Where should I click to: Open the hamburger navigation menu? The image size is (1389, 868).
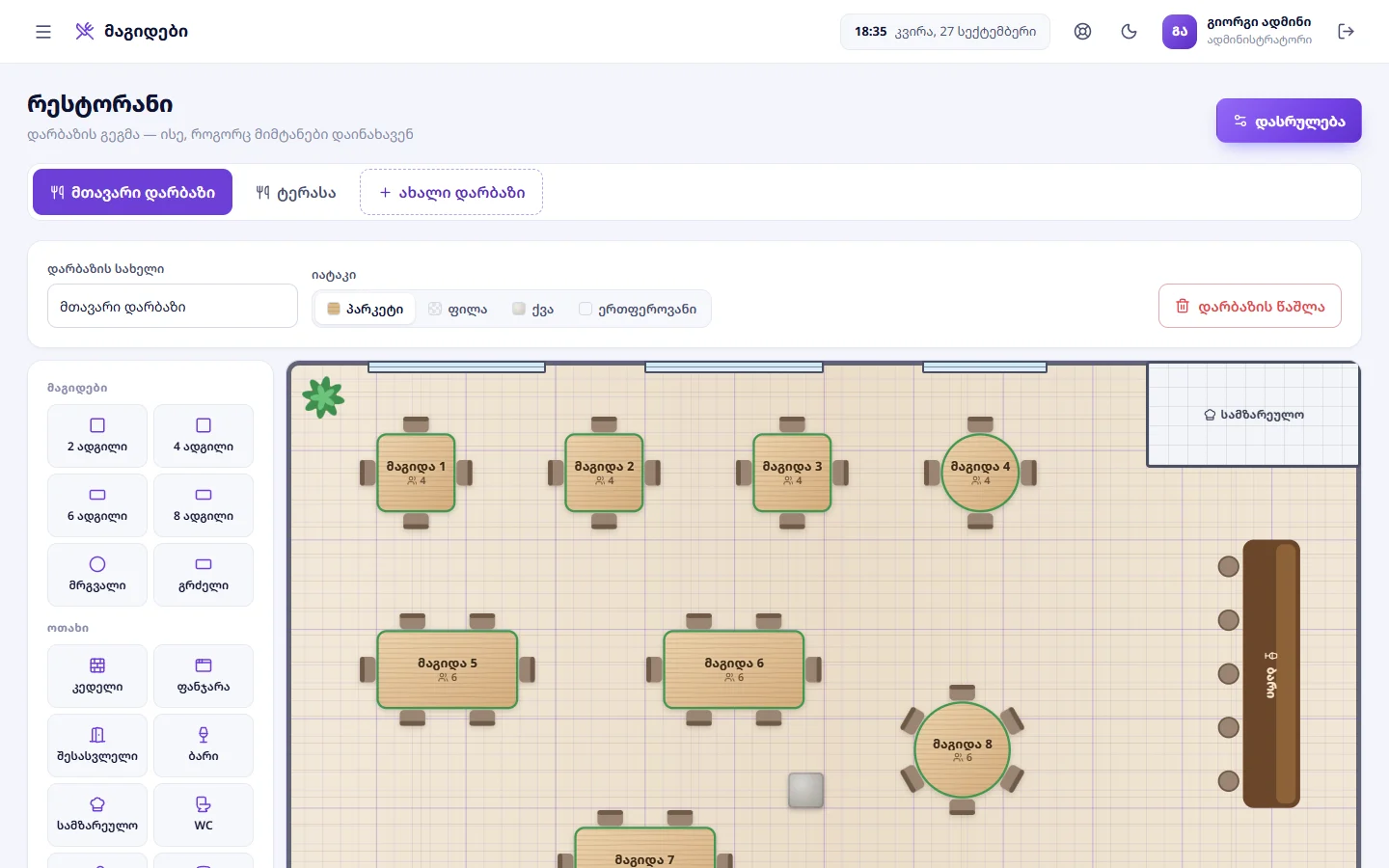43,32
